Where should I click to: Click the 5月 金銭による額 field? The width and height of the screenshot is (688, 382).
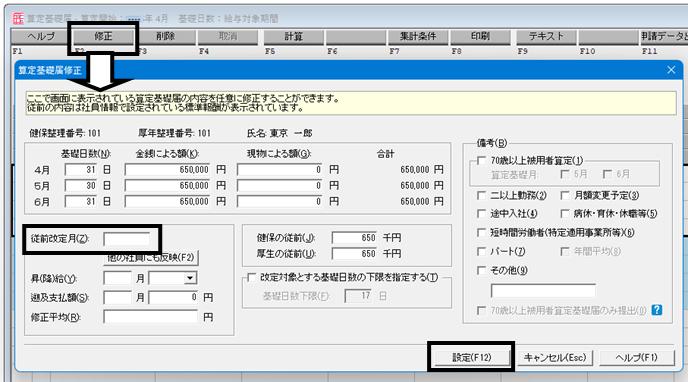168,186
